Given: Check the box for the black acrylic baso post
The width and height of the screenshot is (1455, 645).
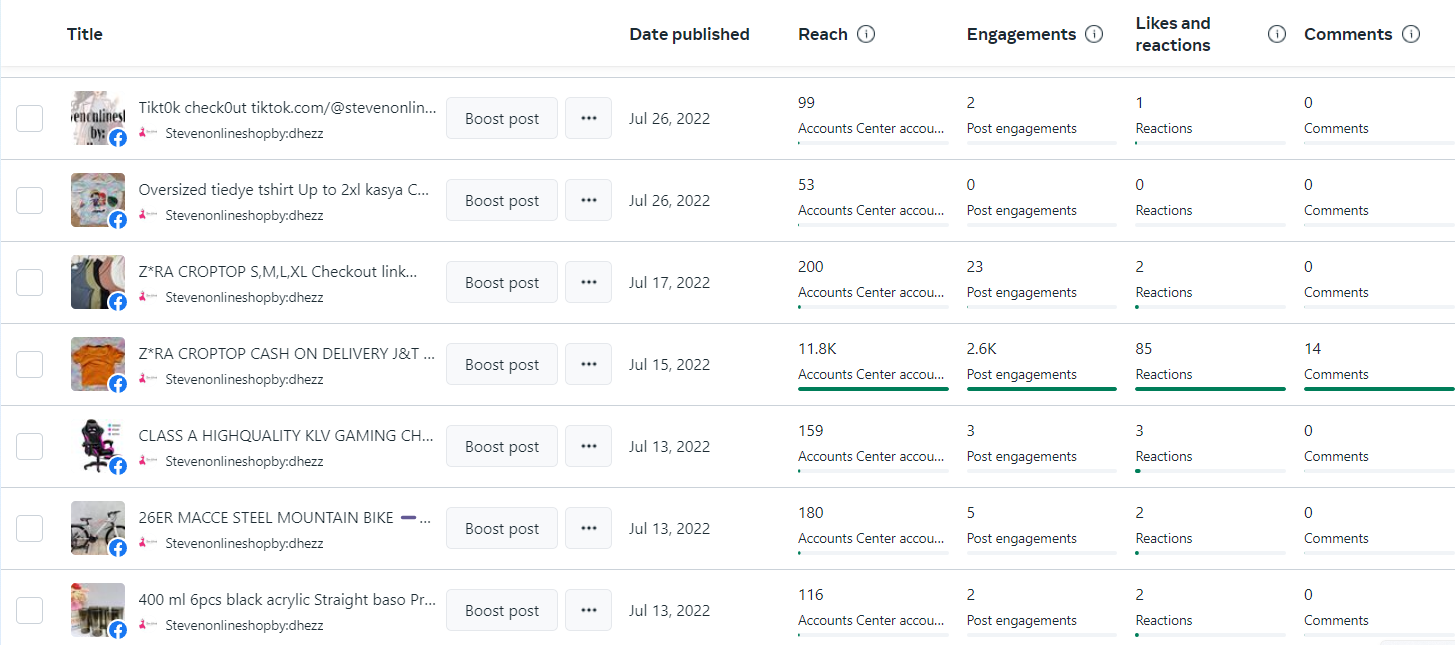Looking at the screenshot, I should 30,610.
